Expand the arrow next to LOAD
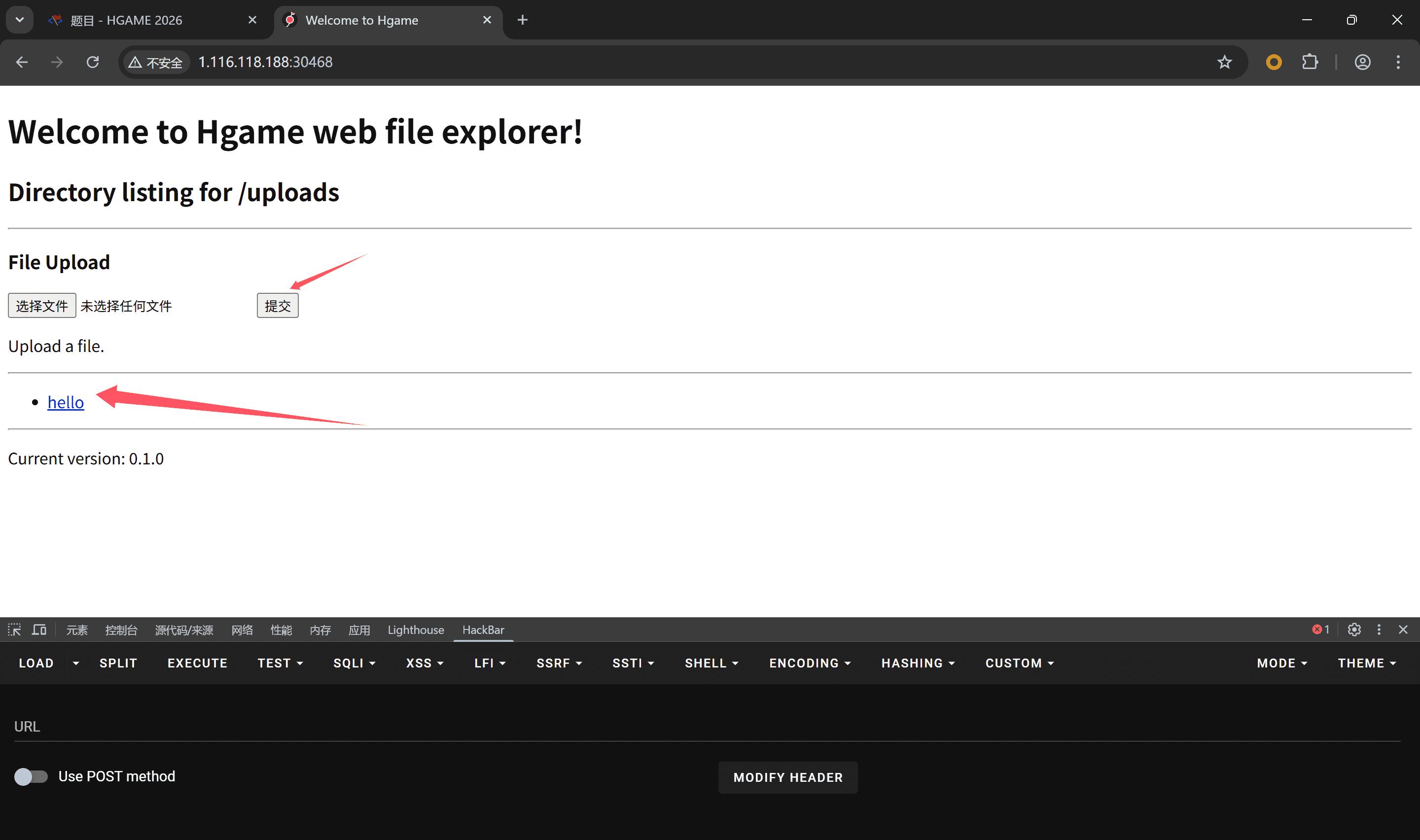 (76, 663)
